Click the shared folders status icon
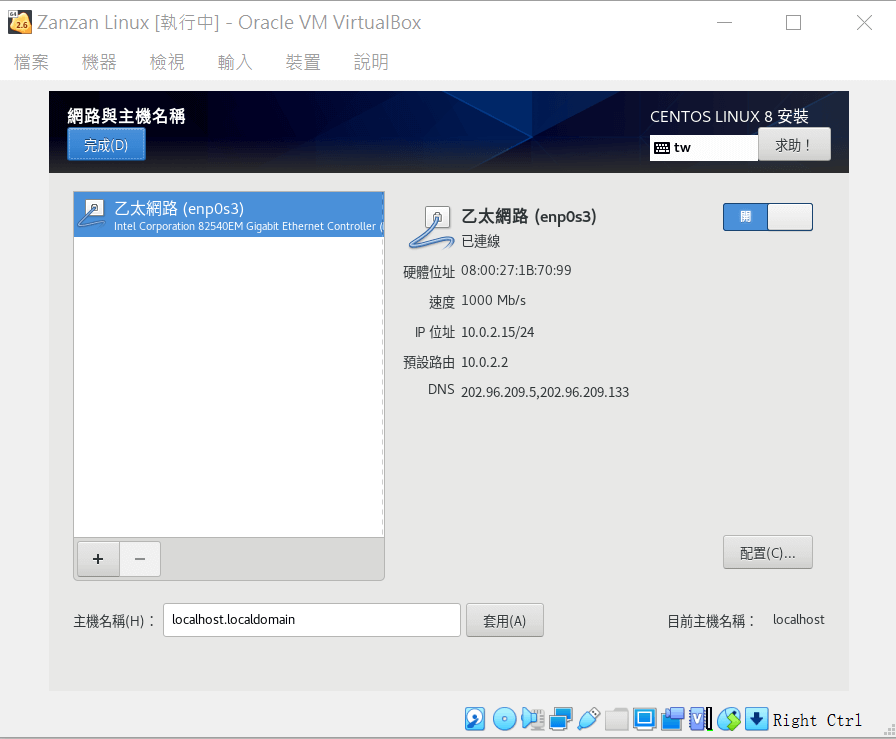The width and height of the screenshot is (896, 739). tap(617, 719)
